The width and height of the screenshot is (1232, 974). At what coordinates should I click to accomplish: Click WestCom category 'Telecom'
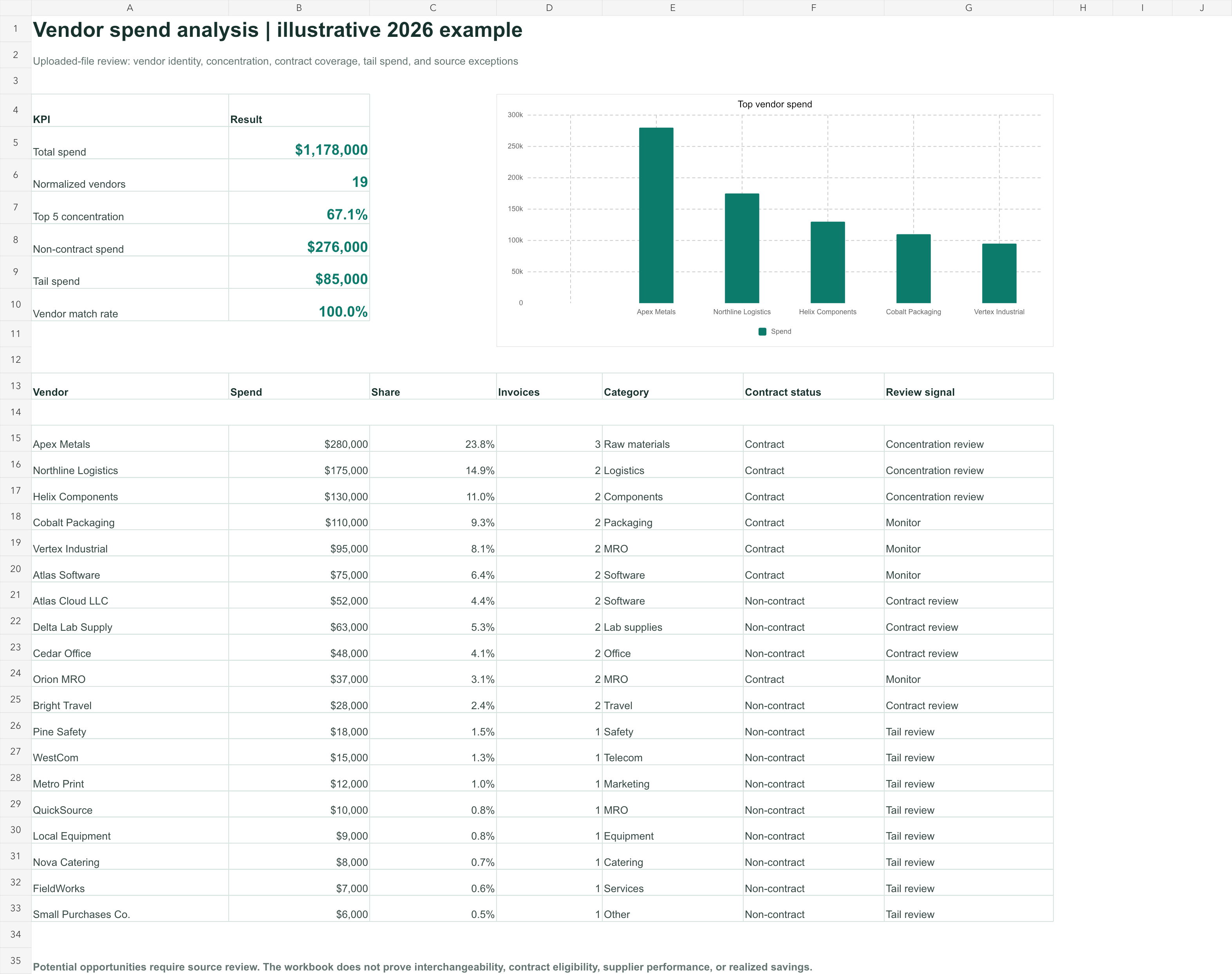(672, 752)
